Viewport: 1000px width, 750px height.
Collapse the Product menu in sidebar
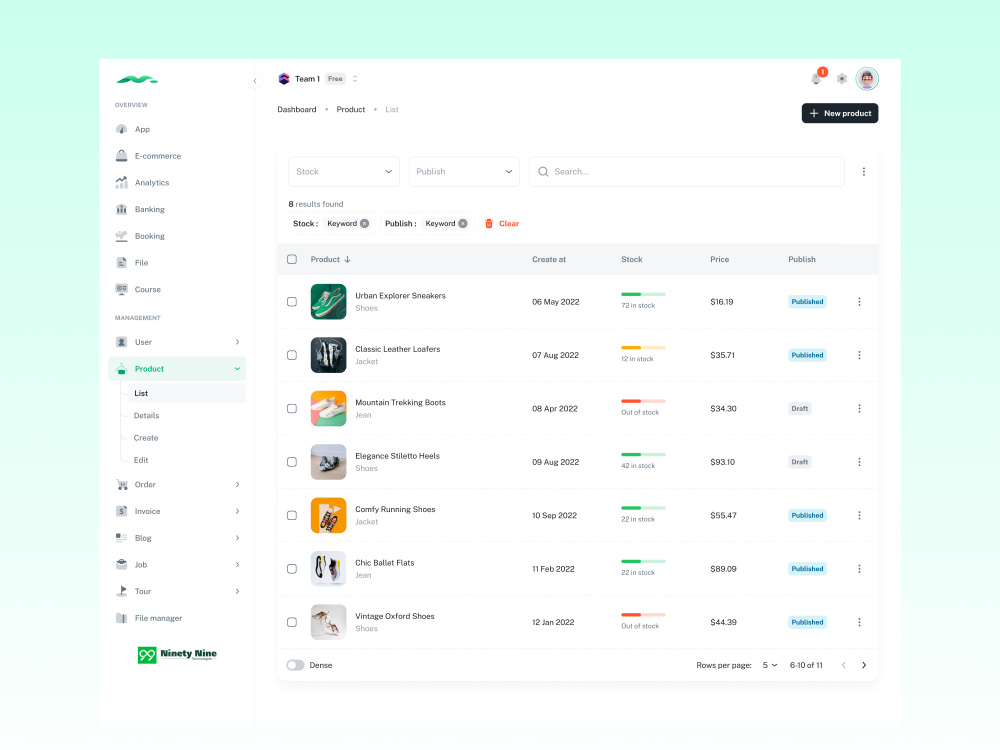[177, 369]
